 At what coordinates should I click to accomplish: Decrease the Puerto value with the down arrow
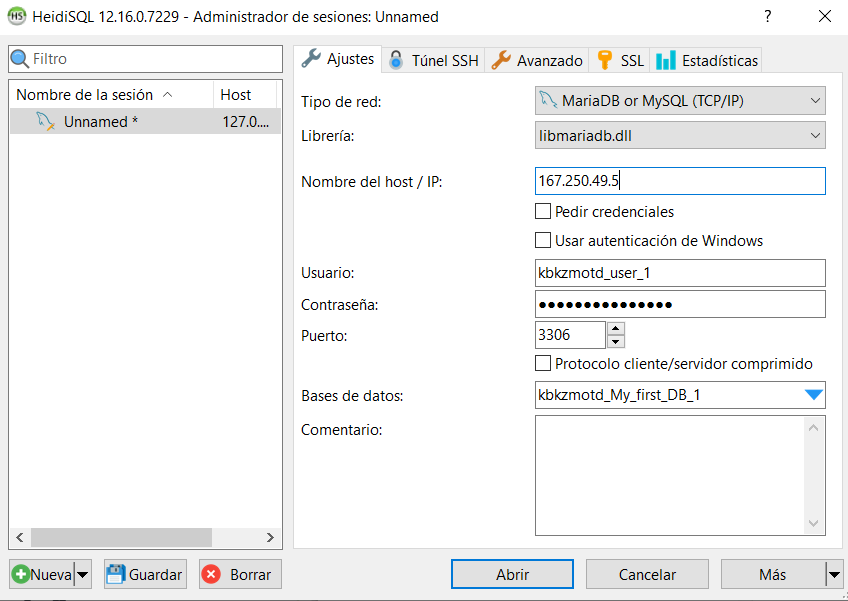point(616,342)
